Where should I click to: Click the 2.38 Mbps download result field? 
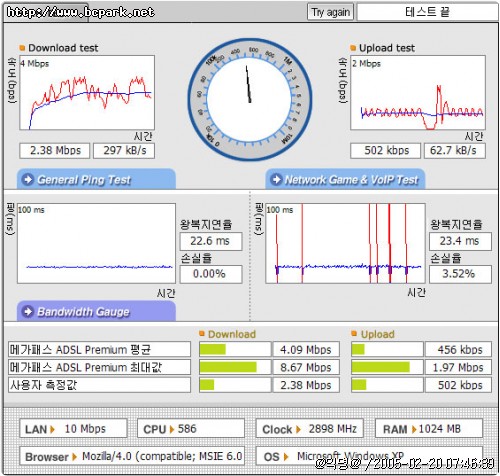point(55,151)
